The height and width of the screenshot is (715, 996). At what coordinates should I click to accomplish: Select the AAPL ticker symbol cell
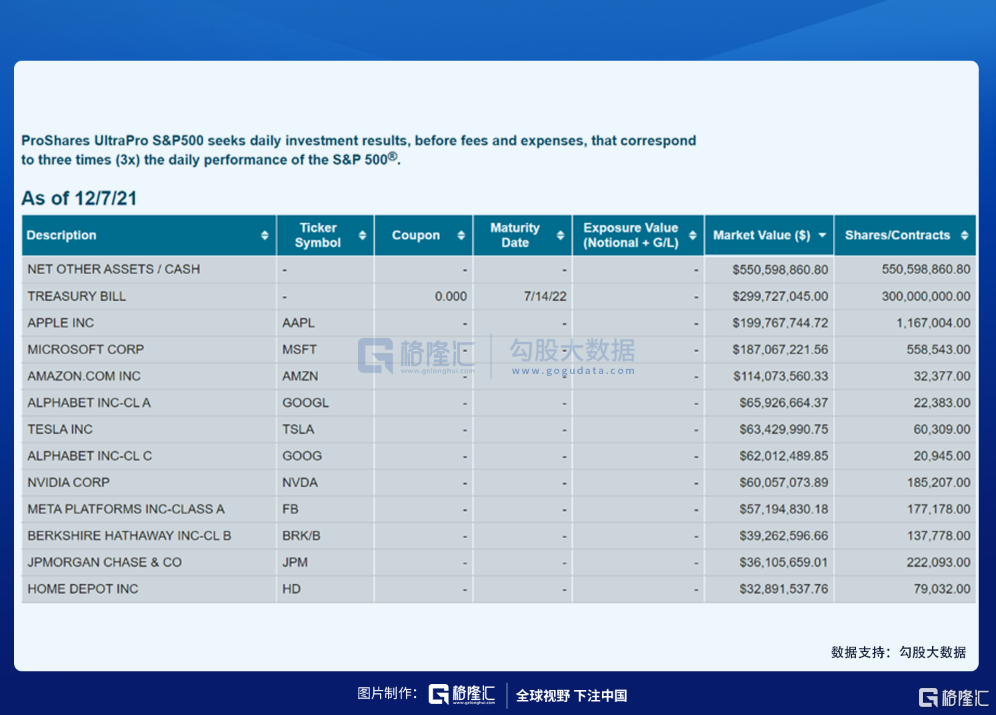point(299,323)
